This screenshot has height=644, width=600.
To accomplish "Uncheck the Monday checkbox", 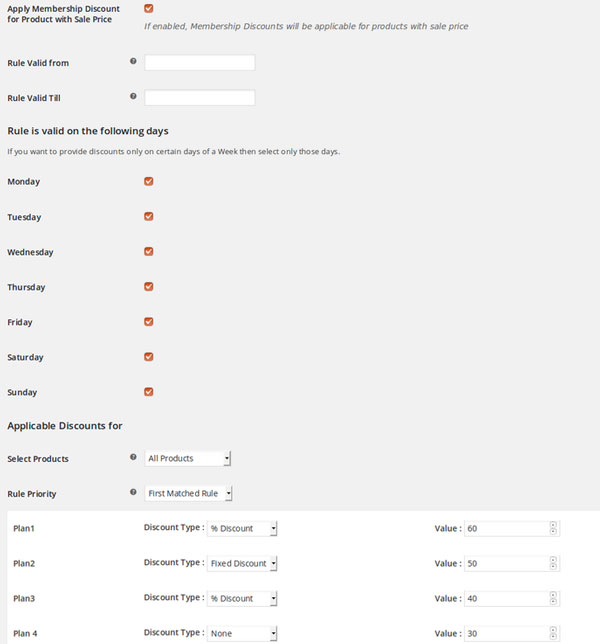I will coord(149,181).
